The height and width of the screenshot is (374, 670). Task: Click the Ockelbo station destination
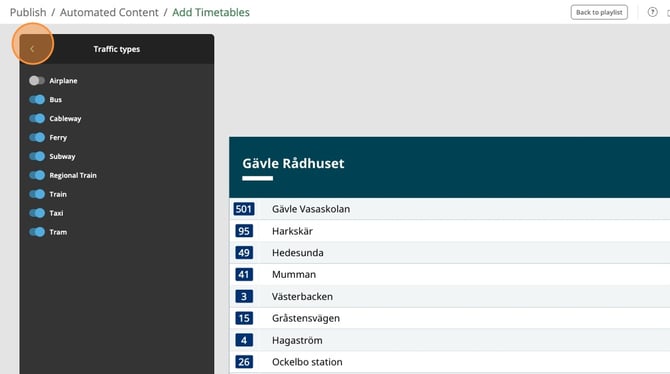click(x=307, y=362)
